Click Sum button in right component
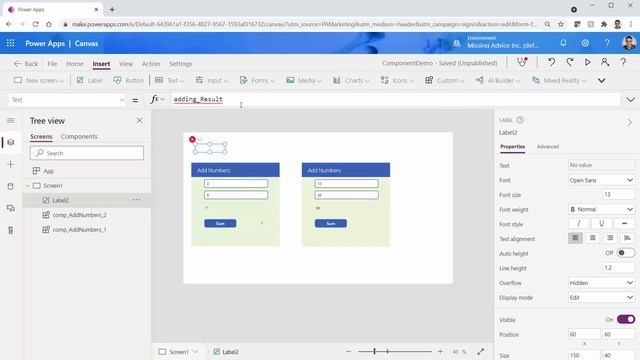The height and width of the screenshot is (360, 640). 331,223
